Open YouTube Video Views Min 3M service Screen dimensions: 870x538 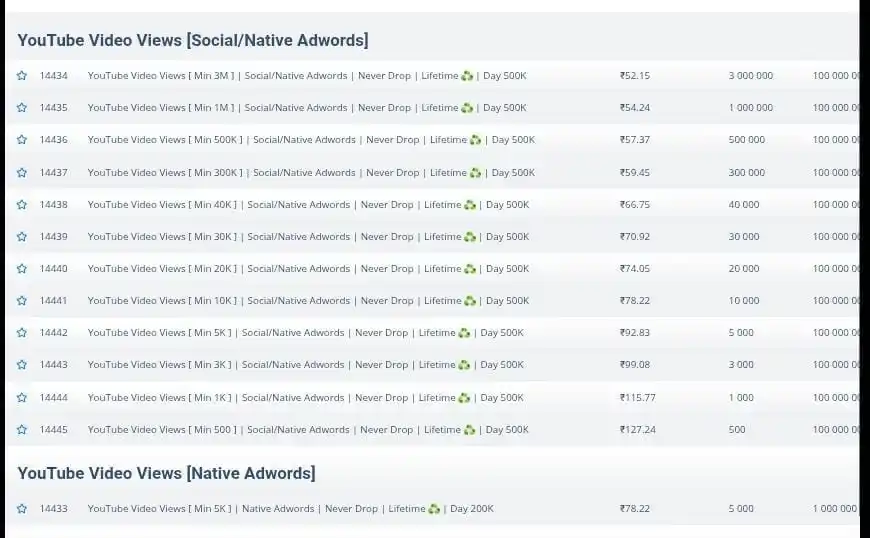pyautogui.click(x=306, y=76)
